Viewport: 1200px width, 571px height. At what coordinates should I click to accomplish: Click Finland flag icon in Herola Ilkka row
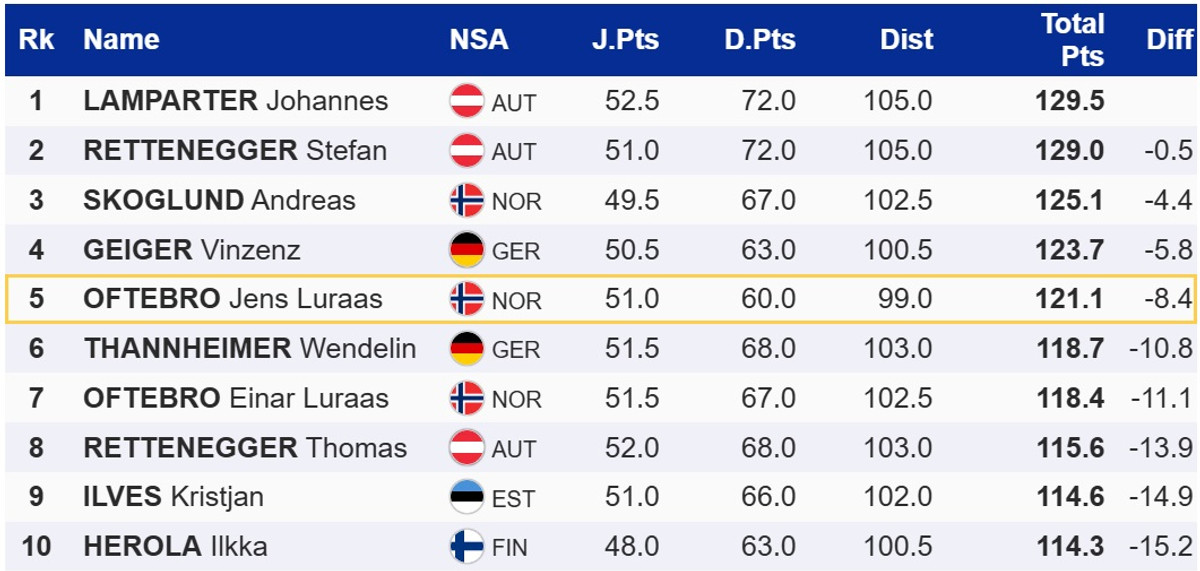click(467, 546)
